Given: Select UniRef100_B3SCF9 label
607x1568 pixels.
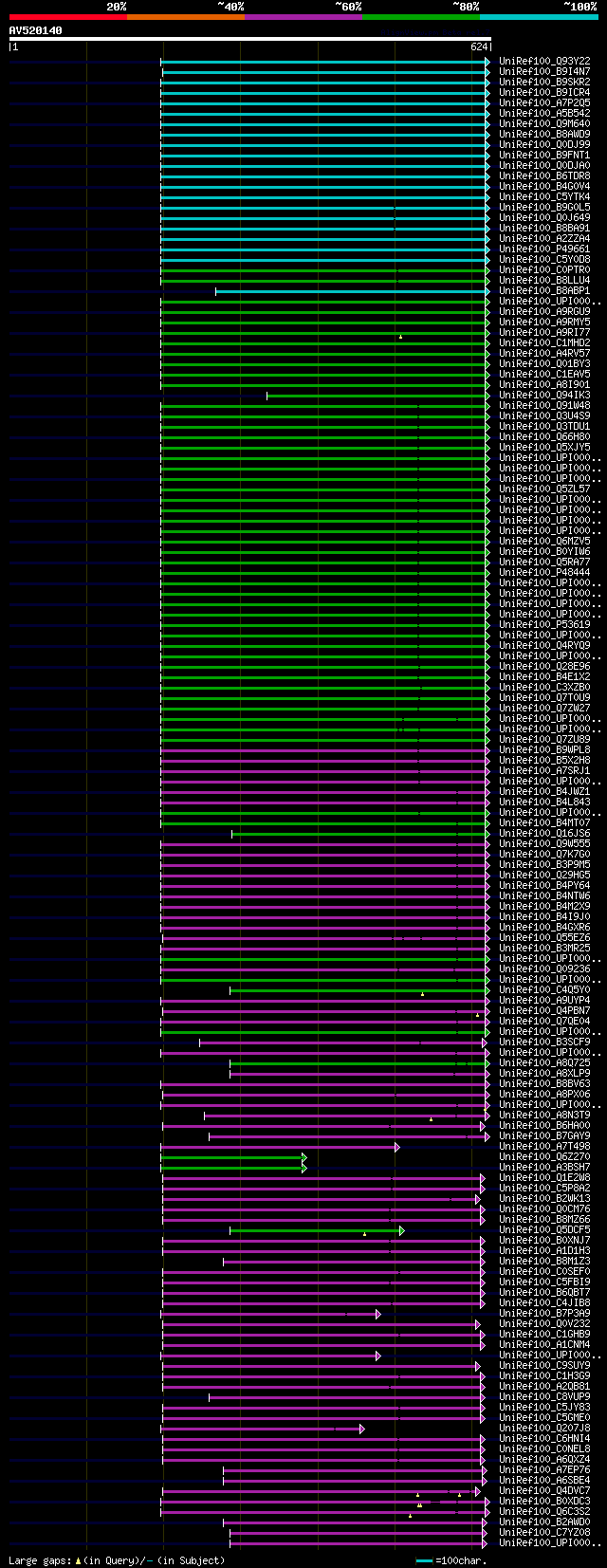Looking at the screenshot, I should click(x=544, y=1042).
